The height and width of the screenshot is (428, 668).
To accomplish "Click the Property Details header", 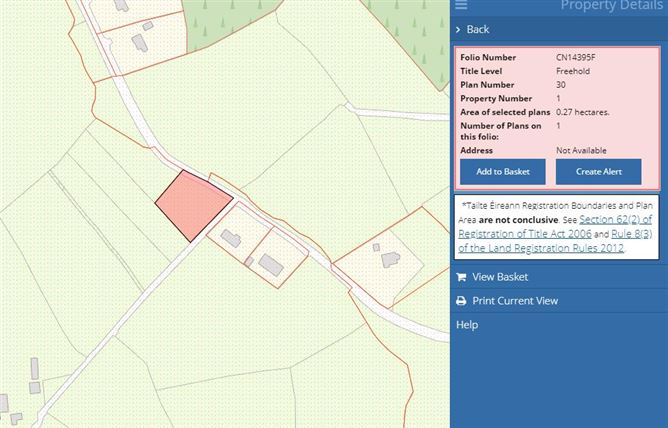I will (611, 5).
